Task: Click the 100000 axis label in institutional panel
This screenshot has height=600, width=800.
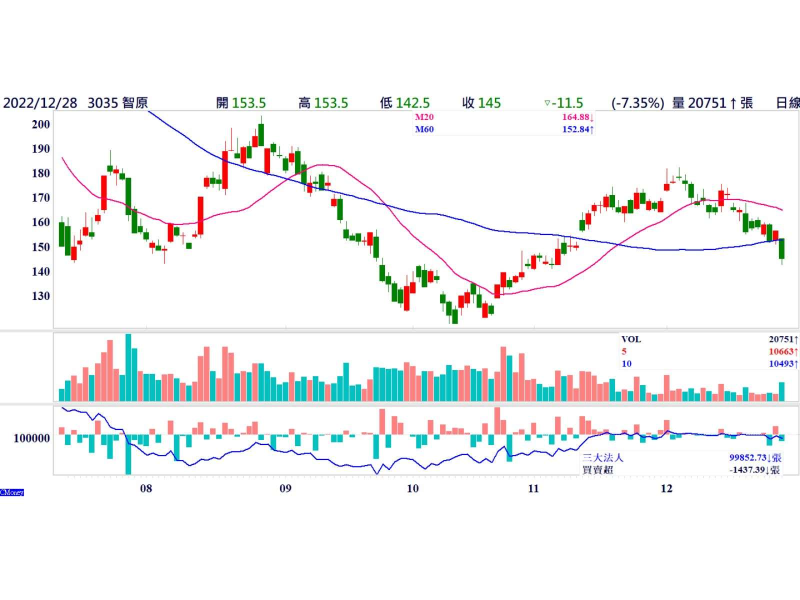Action: [x=32, y=438]
